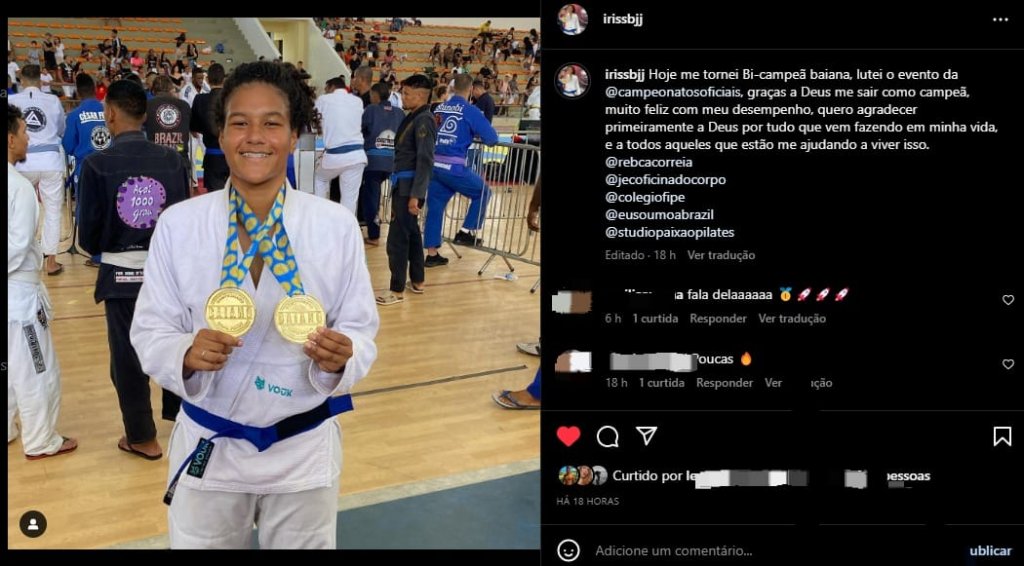The width and height of the screenshot is (1024, 566).
Task: Like the 'Poucas' comment heart
Action: (x=1008, y=364)
